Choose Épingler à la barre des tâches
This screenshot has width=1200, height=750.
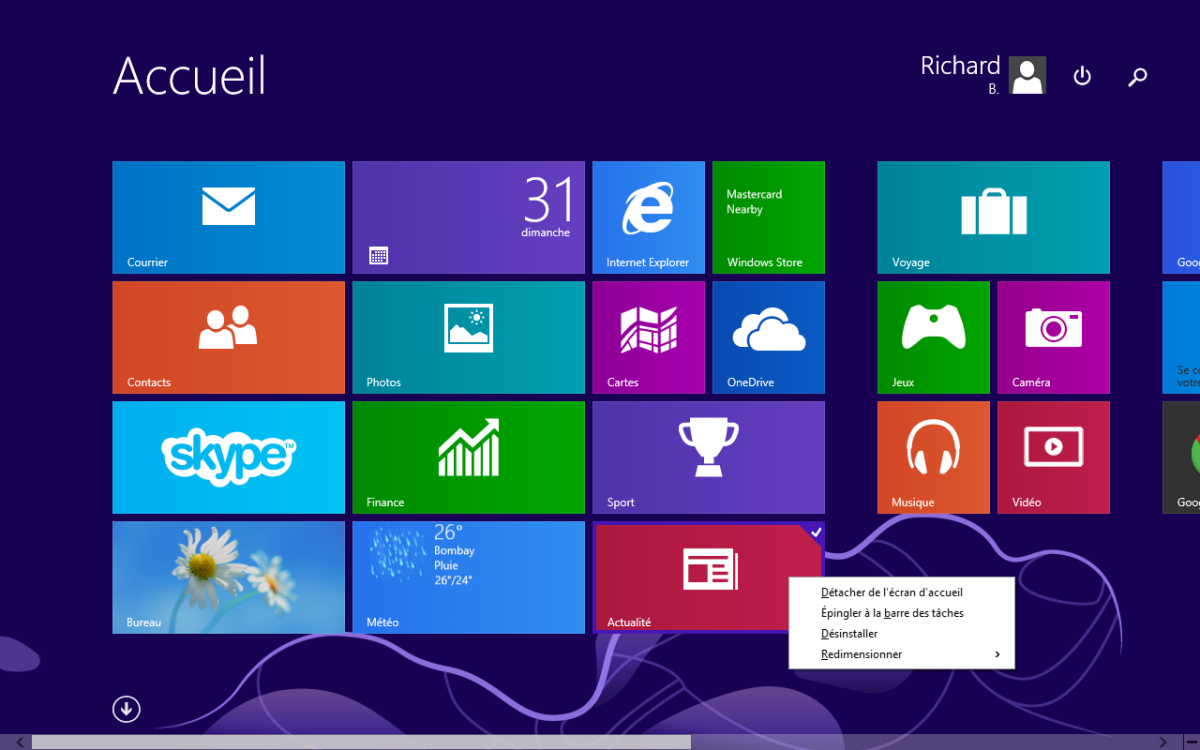point(892,613)
